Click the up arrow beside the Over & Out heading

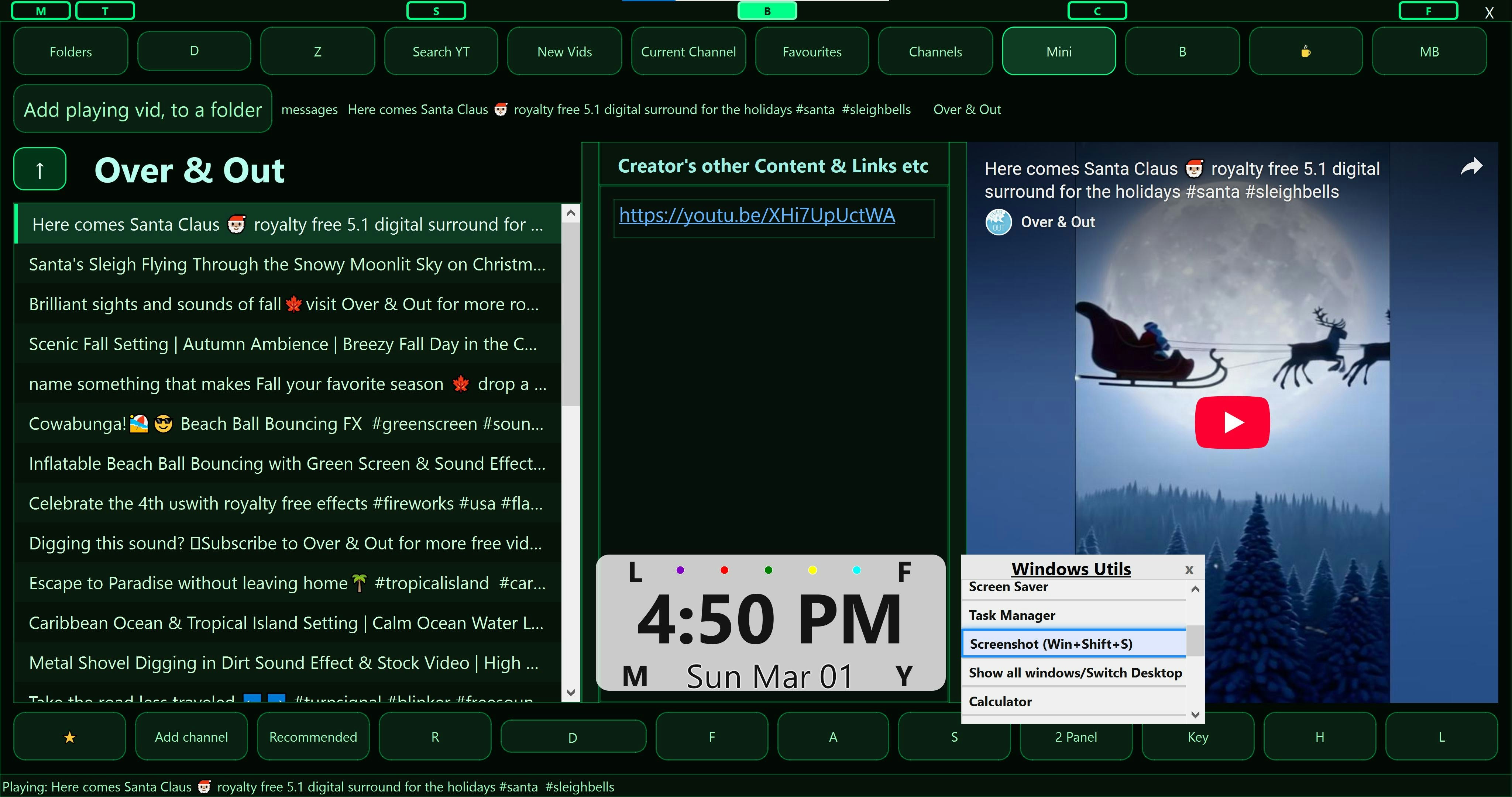tap(39, 169)
